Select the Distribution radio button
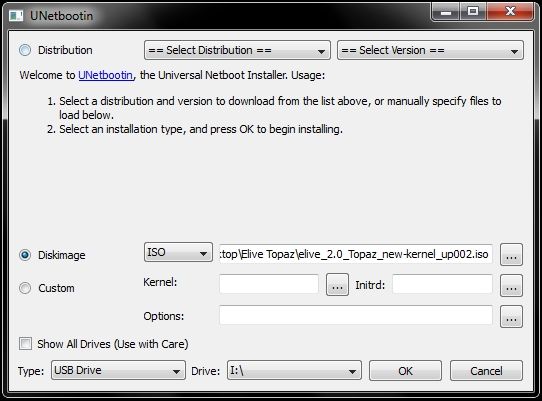 tap(25, 50)
